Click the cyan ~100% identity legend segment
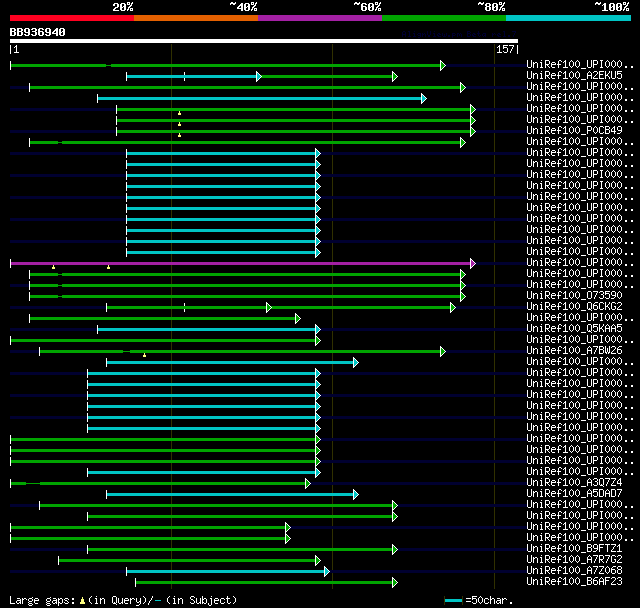The width and height of the screenshot is (640, 608). [569, 18]
